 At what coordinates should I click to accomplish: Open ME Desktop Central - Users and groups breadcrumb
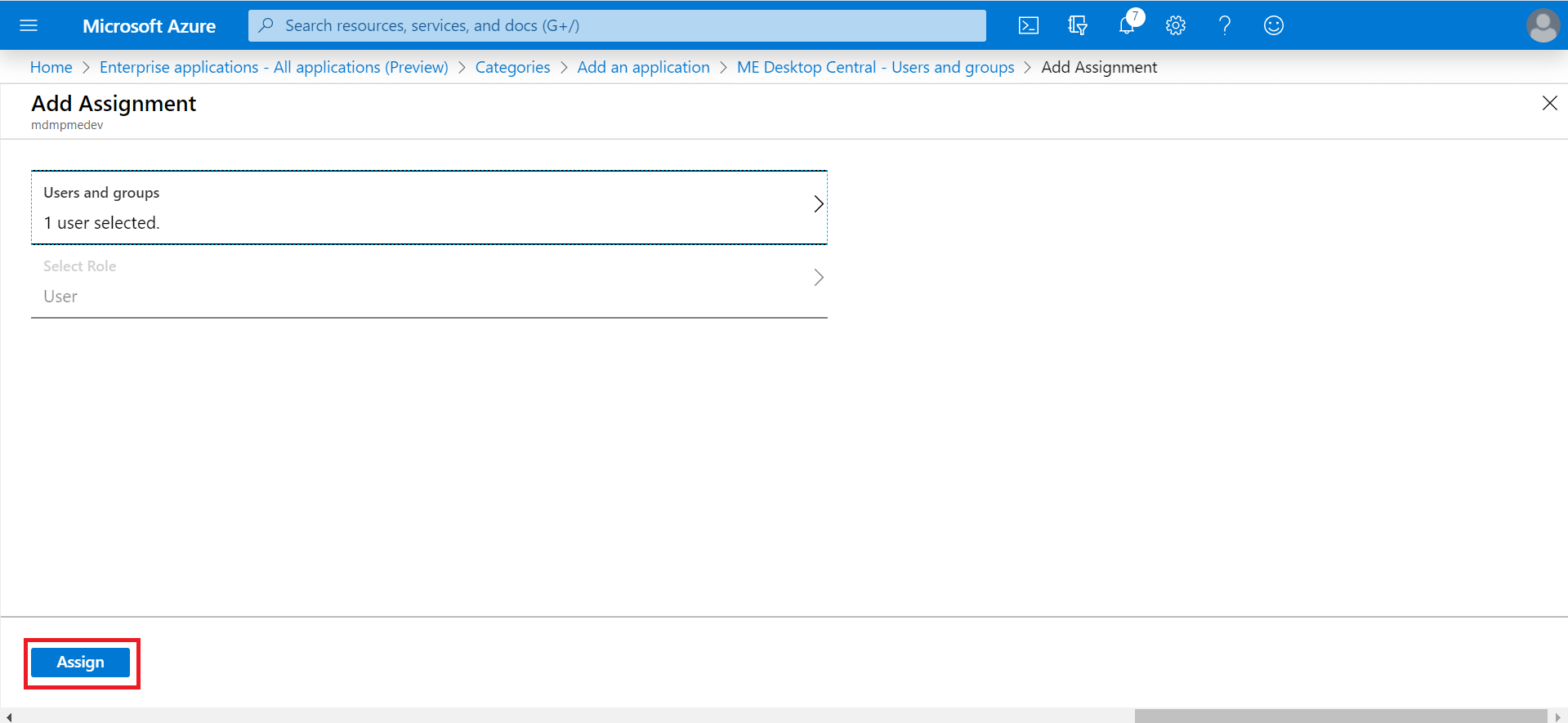[875, 67]
